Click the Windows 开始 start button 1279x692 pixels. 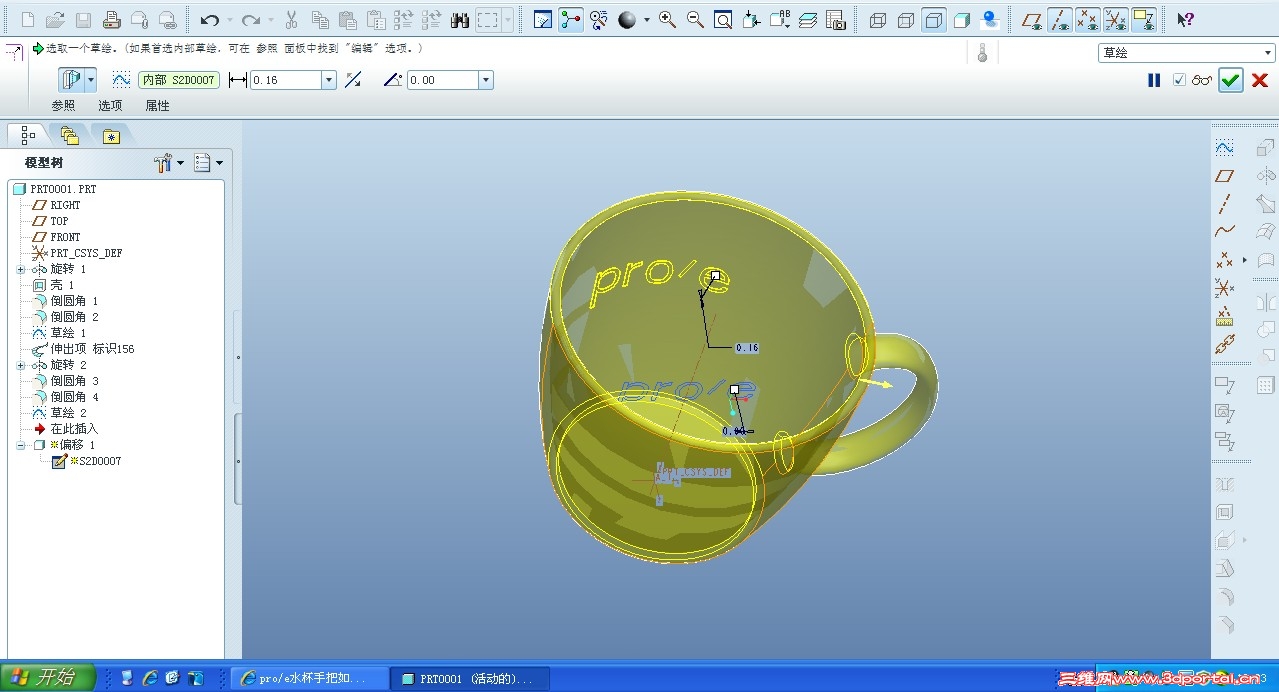tap(48, 677)
